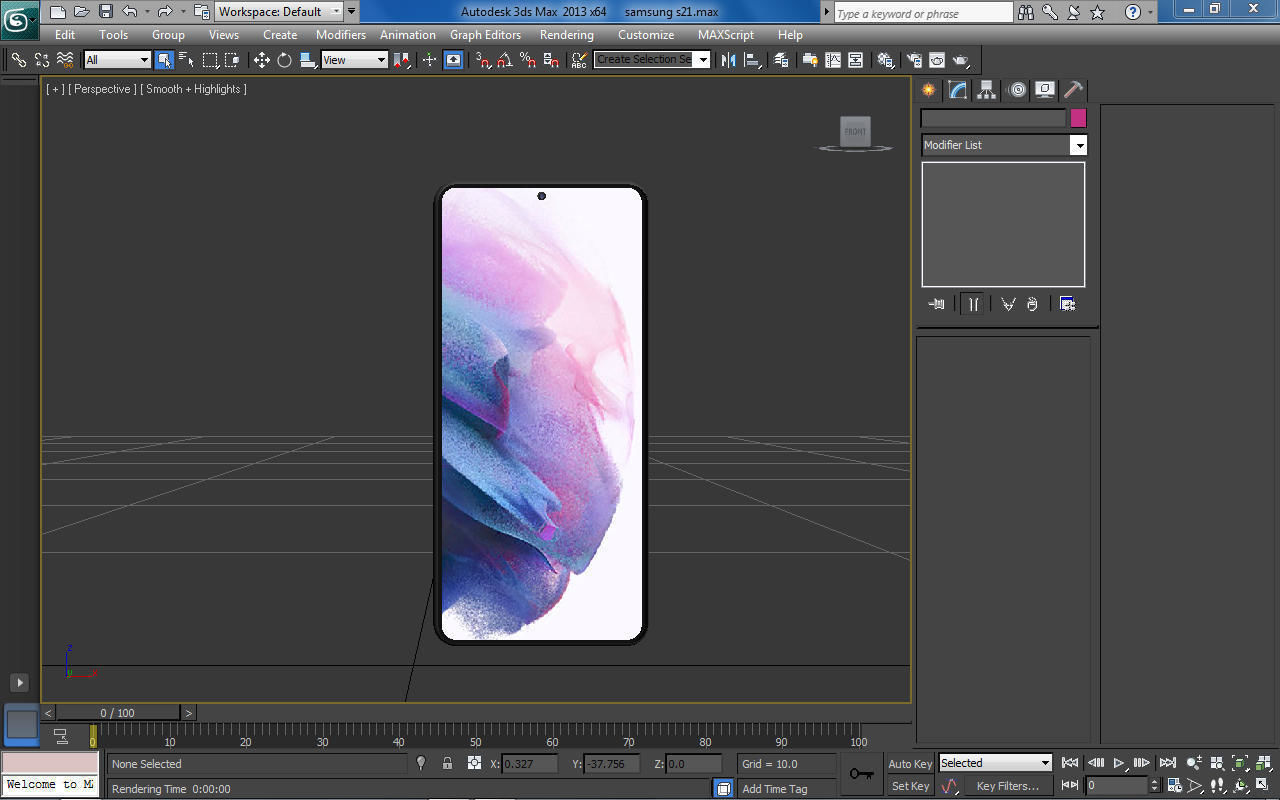Toggle Percent Snap
Image resolution: width=1280 pixels, height=800 pixels.
coord(528,60)
